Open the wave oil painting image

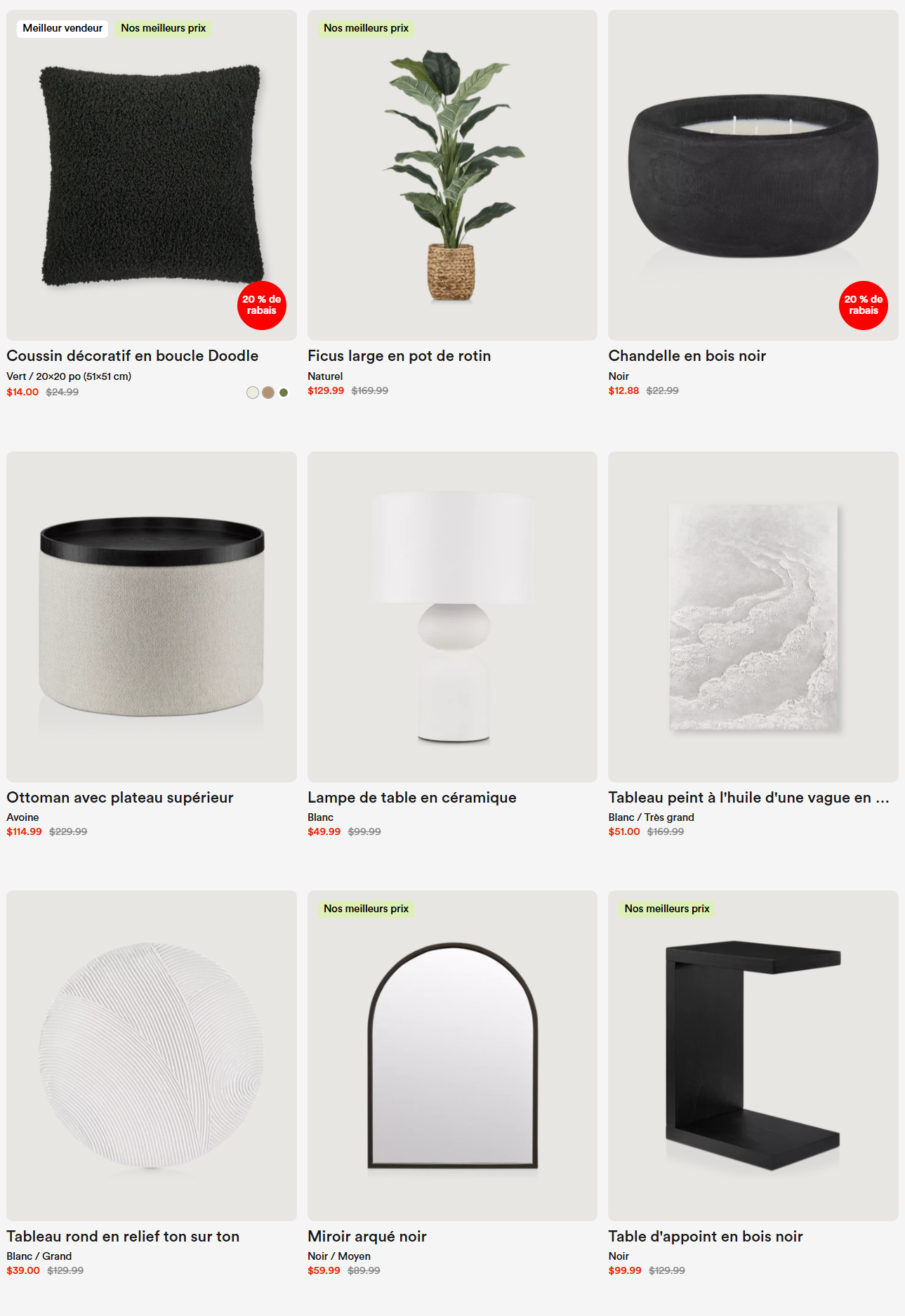tap(753, 617)
